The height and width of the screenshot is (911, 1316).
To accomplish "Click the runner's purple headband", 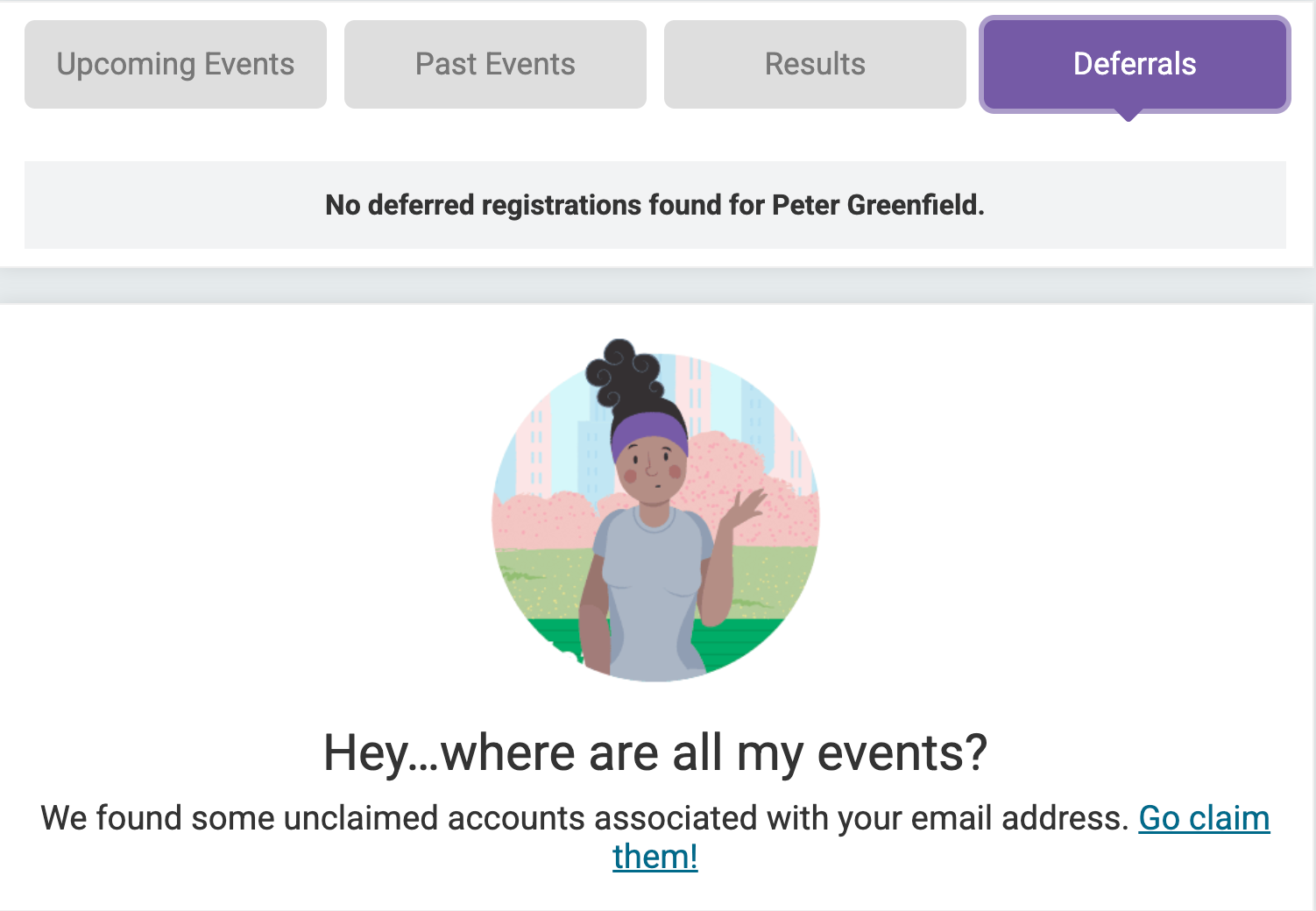I will pyautogui.click(x=649, y=431).
